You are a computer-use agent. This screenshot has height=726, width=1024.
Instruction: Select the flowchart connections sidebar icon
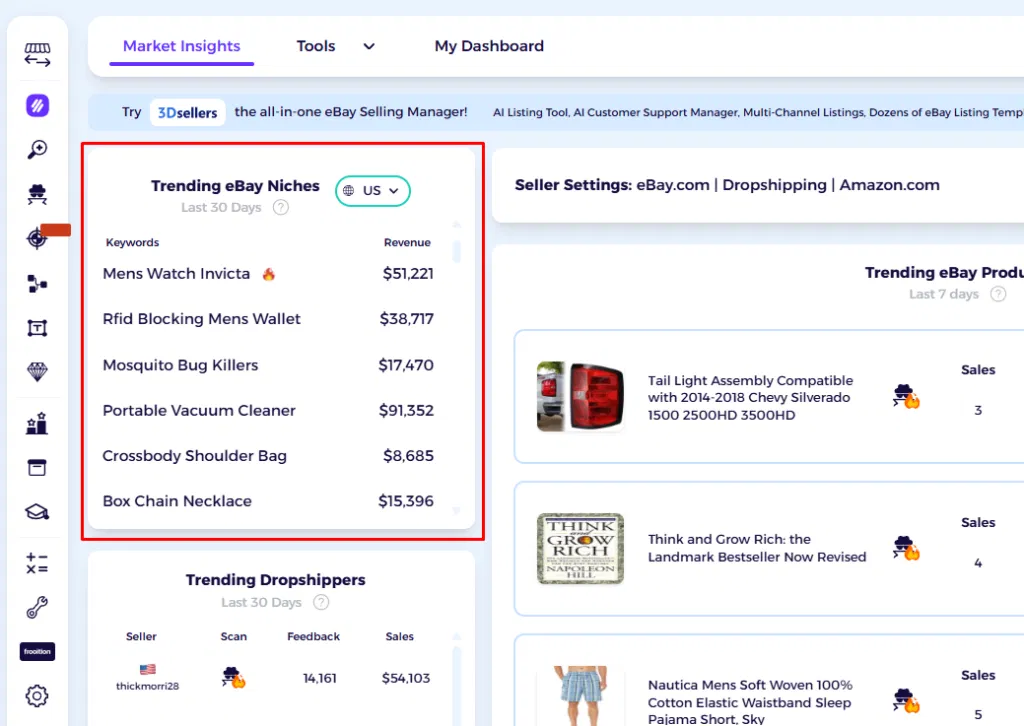(x=37, y=283)
